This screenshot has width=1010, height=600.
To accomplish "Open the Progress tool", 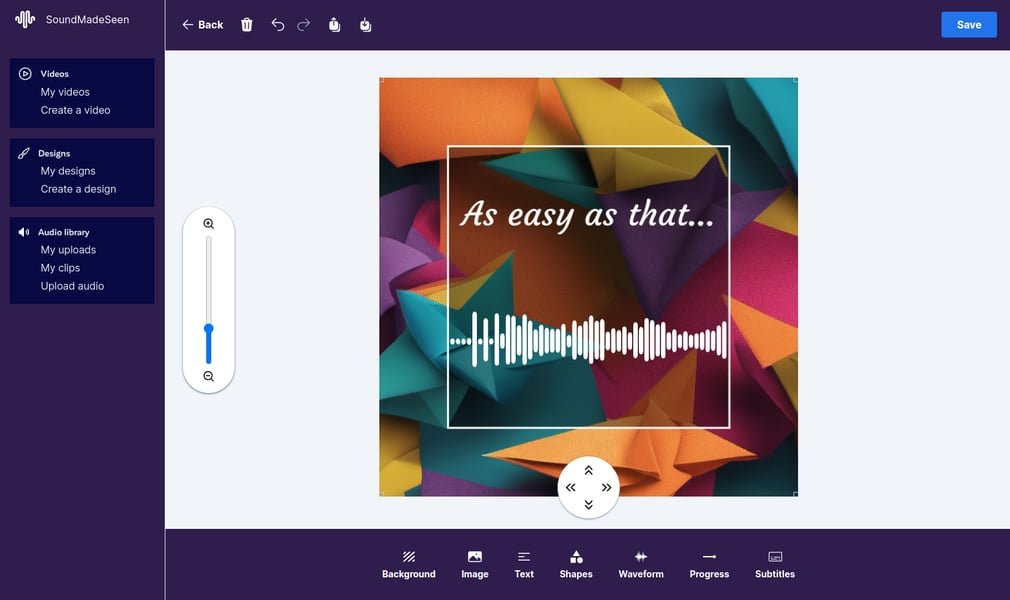I will (x=709, y=565).
